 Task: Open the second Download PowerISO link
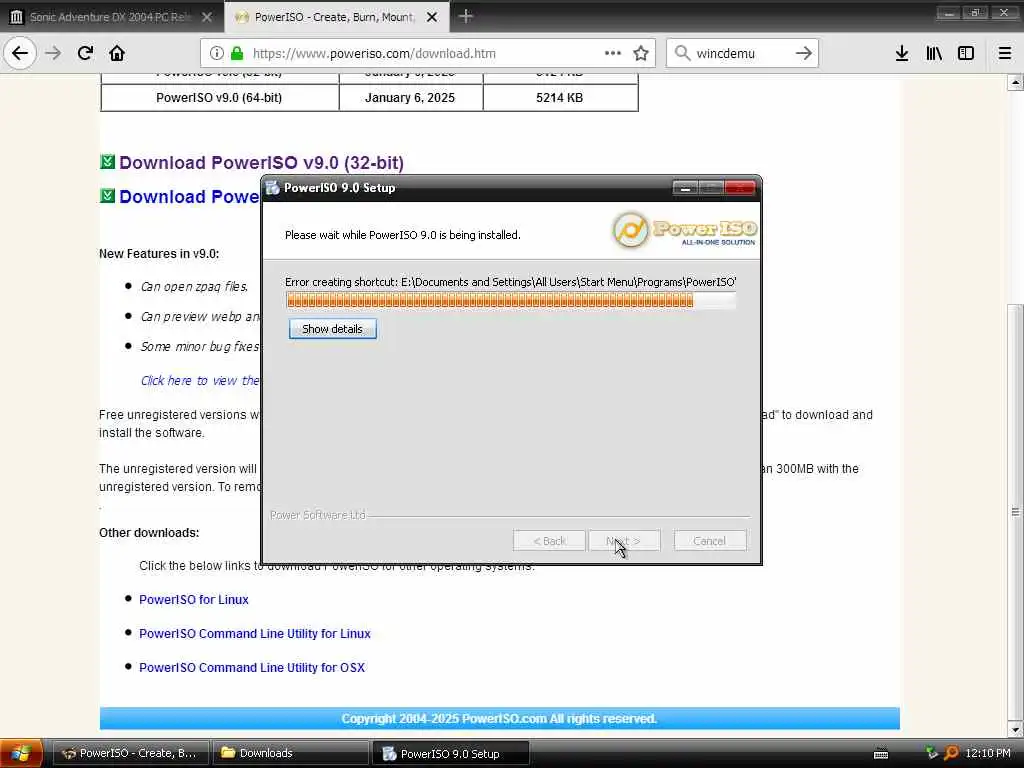(189, 197)
